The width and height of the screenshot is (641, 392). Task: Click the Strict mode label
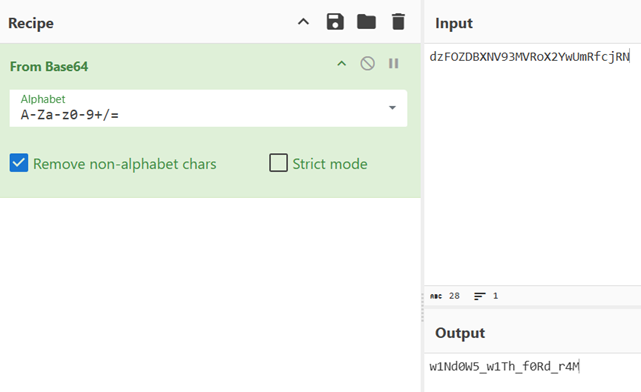point(330,164)
